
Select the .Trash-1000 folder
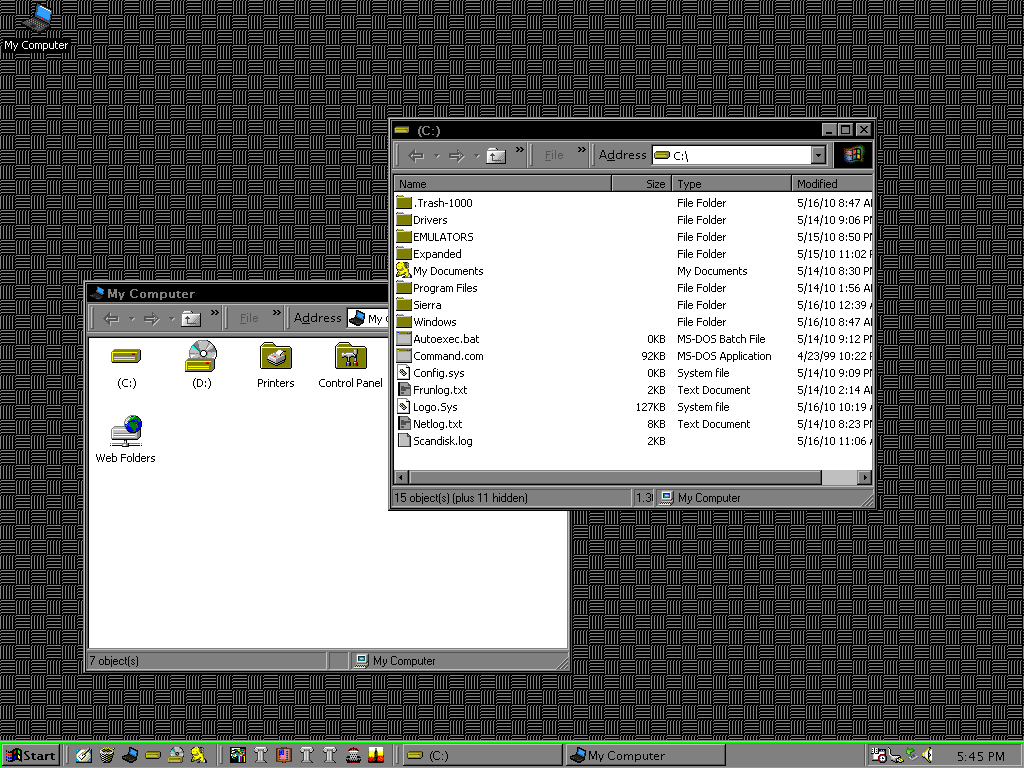tap(434, 203)
